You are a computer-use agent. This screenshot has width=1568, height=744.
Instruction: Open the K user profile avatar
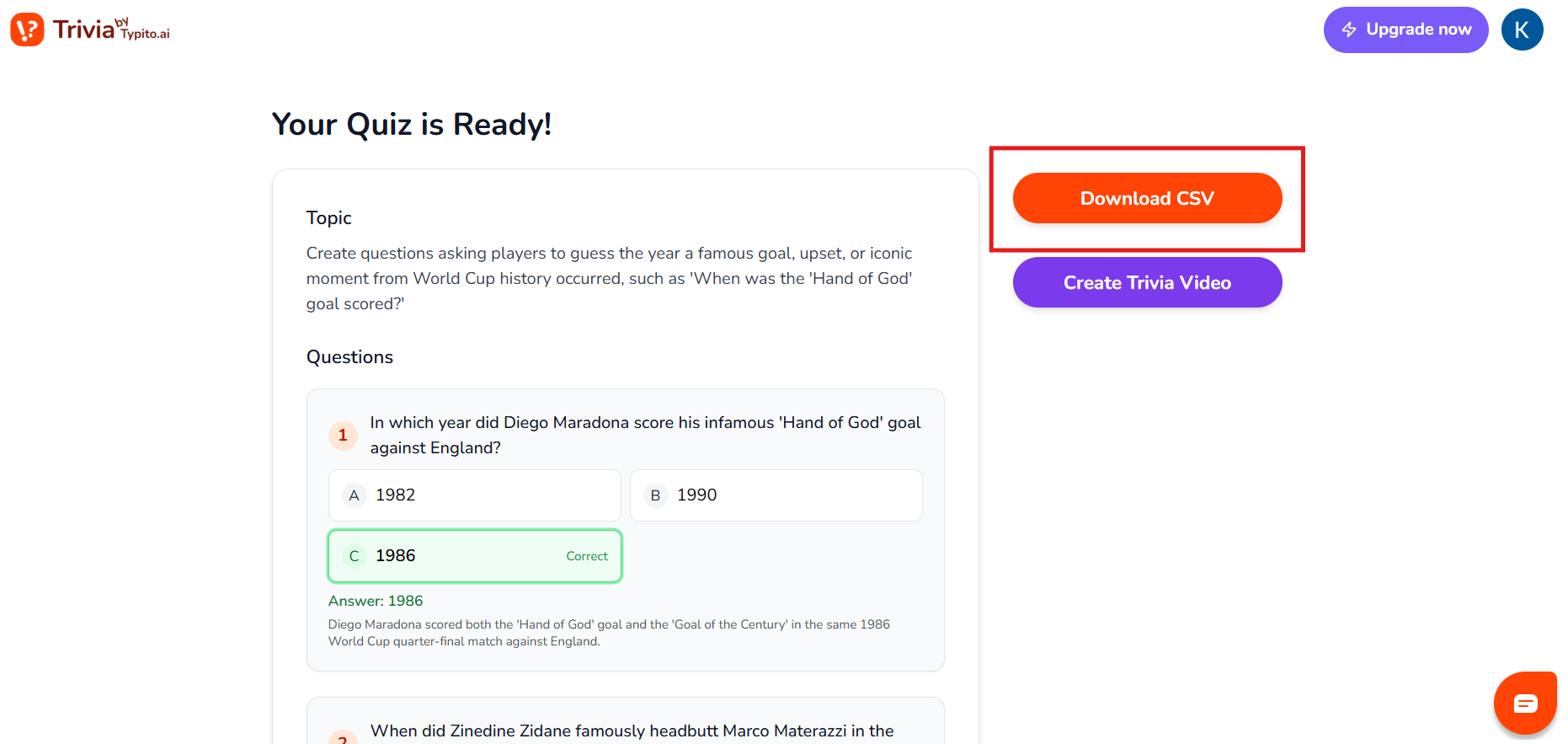click(1522, 29)
